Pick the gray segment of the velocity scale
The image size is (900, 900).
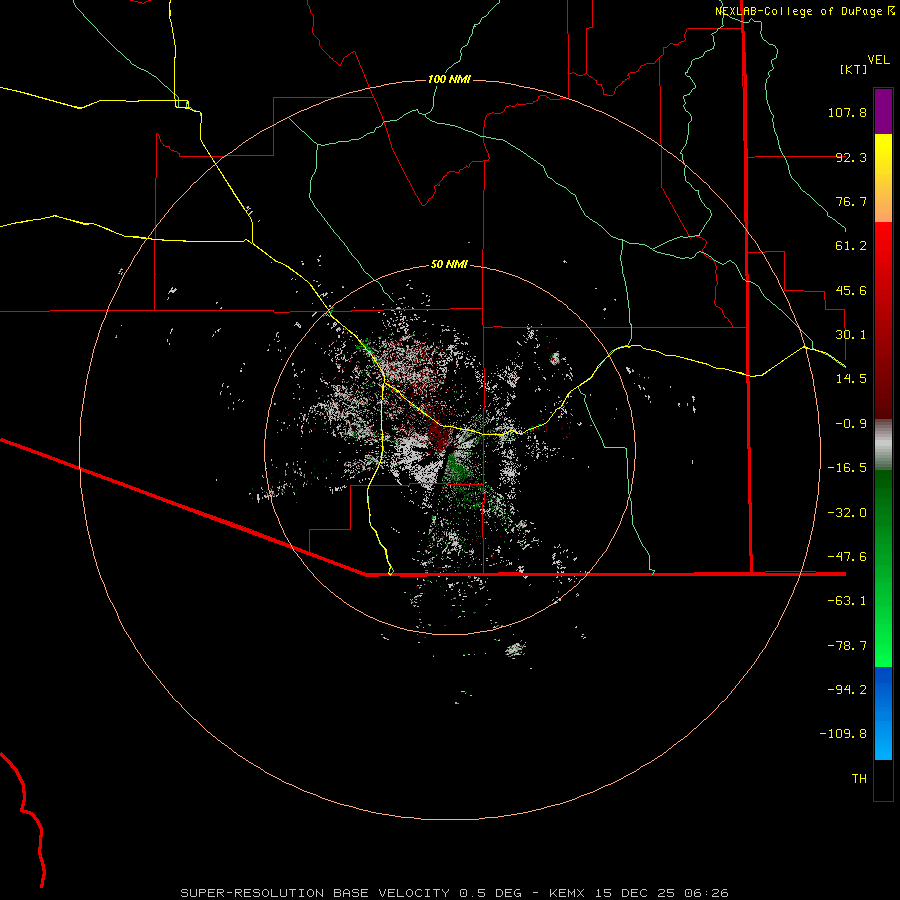coord(883,444)
